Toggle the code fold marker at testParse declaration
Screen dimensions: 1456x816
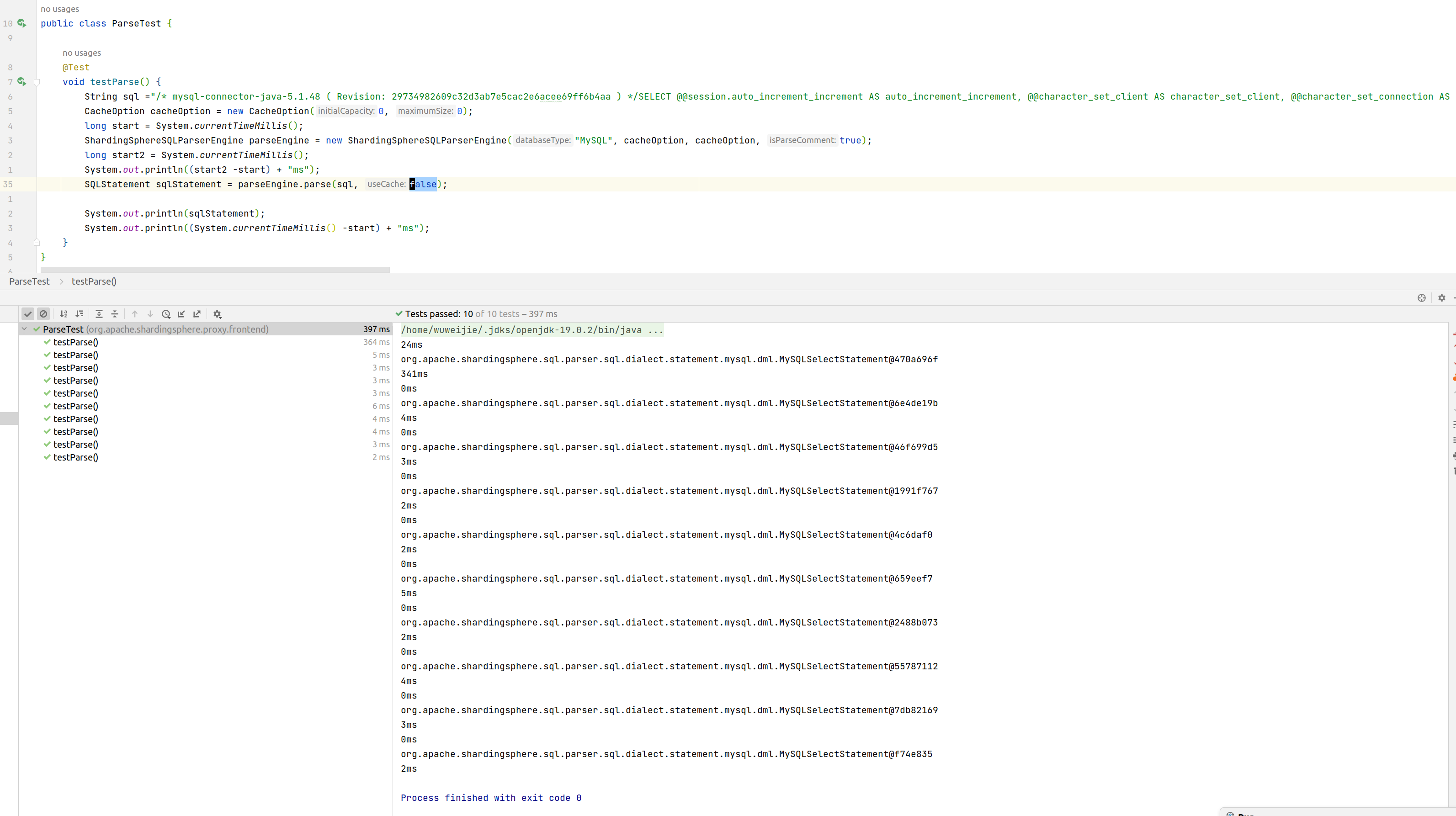[37, 82]
